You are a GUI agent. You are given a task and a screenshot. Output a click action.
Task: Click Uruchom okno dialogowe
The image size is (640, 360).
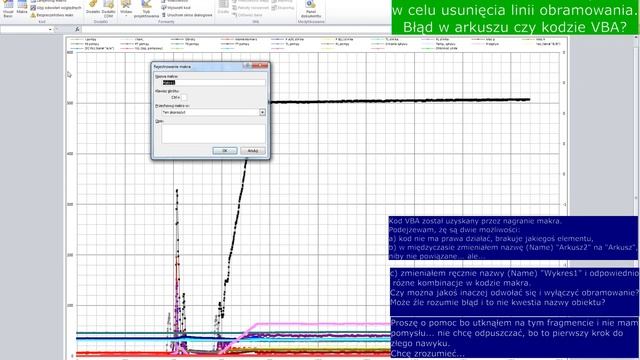click(x=187, y=15)
